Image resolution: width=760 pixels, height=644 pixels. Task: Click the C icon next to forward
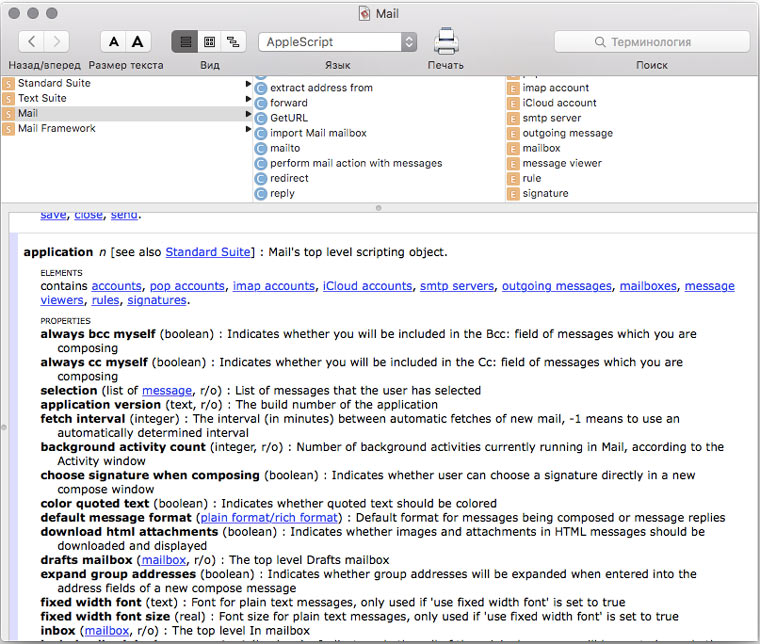pos(261,103)
